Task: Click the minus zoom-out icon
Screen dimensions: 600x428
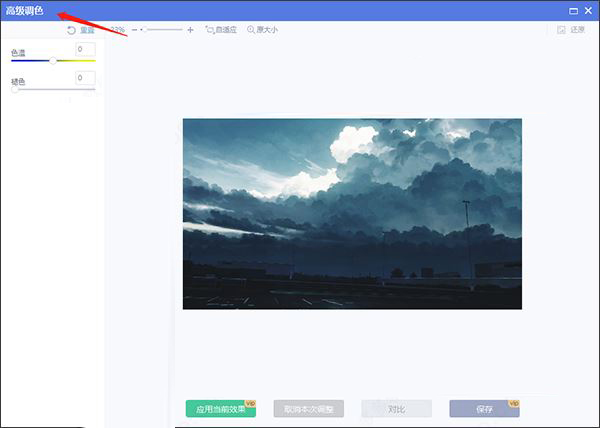Action: click(x=134, y=30)
